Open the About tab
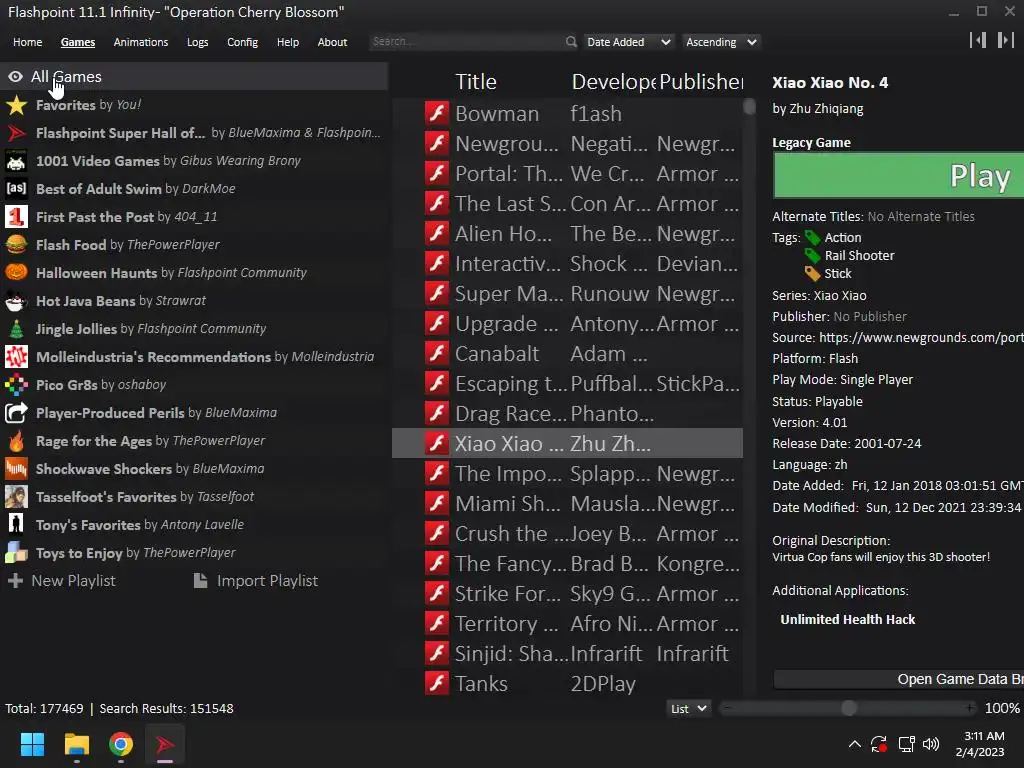The width and height of the screenshot is (1024, 768). click(x=332, y=42)
